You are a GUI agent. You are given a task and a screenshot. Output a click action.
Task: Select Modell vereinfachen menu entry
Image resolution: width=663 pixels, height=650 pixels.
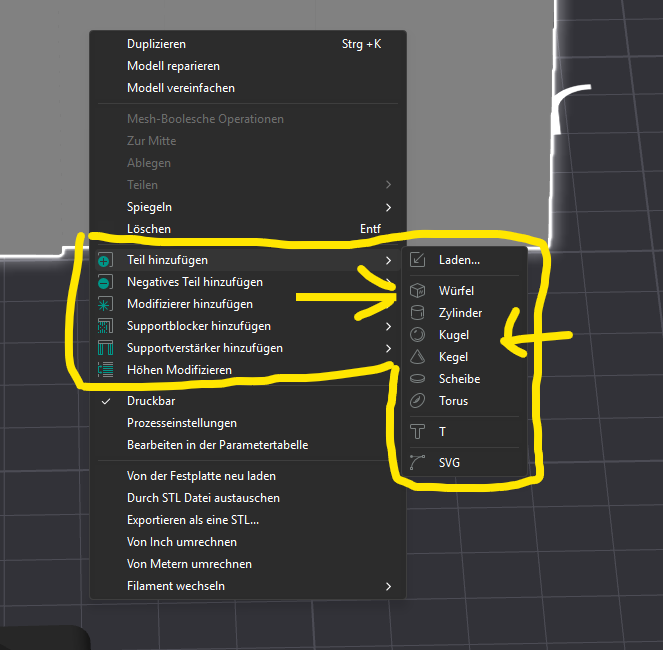tap(248, 88)
